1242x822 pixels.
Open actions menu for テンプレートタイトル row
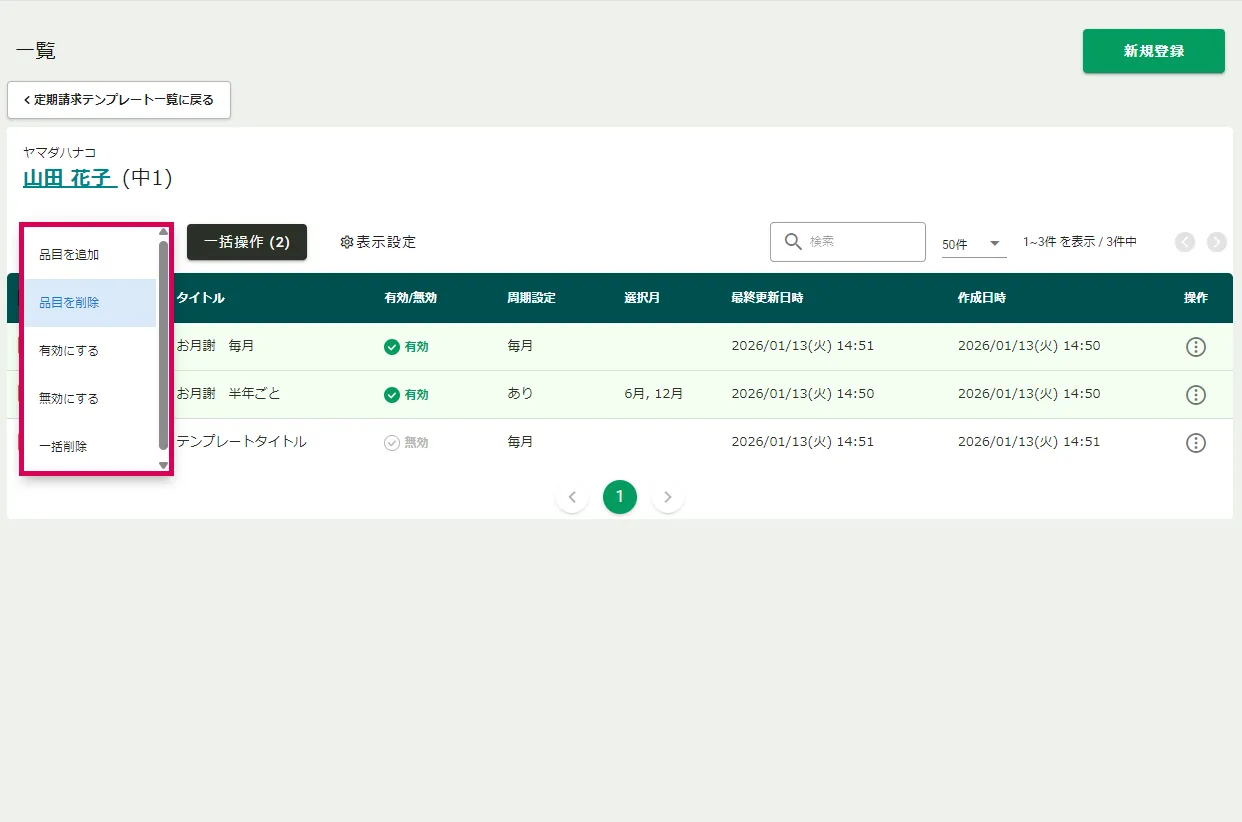coord(1195,443)
